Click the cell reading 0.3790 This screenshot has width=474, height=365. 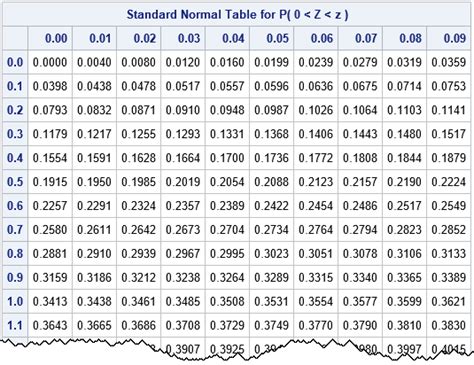[360, 325]
